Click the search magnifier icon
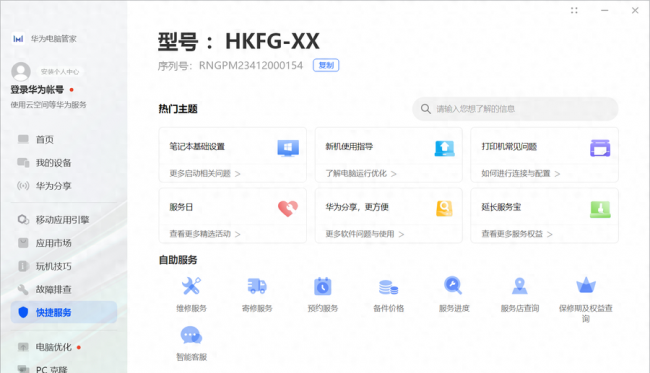Image resolution: width=650 pixels, height=373 pixels. (x=426, y=109)
